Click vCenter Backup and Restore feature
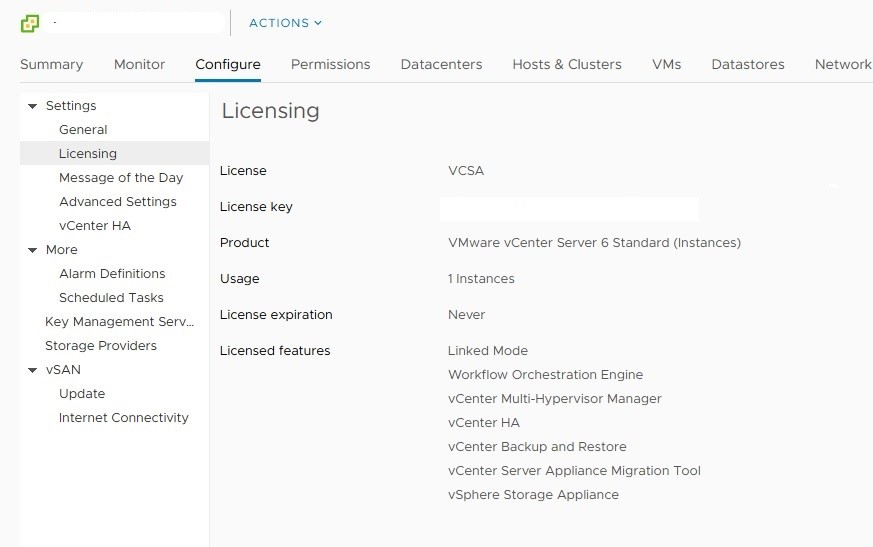The width and height of the screenshot is (873, 547). (x=537, y=446)
